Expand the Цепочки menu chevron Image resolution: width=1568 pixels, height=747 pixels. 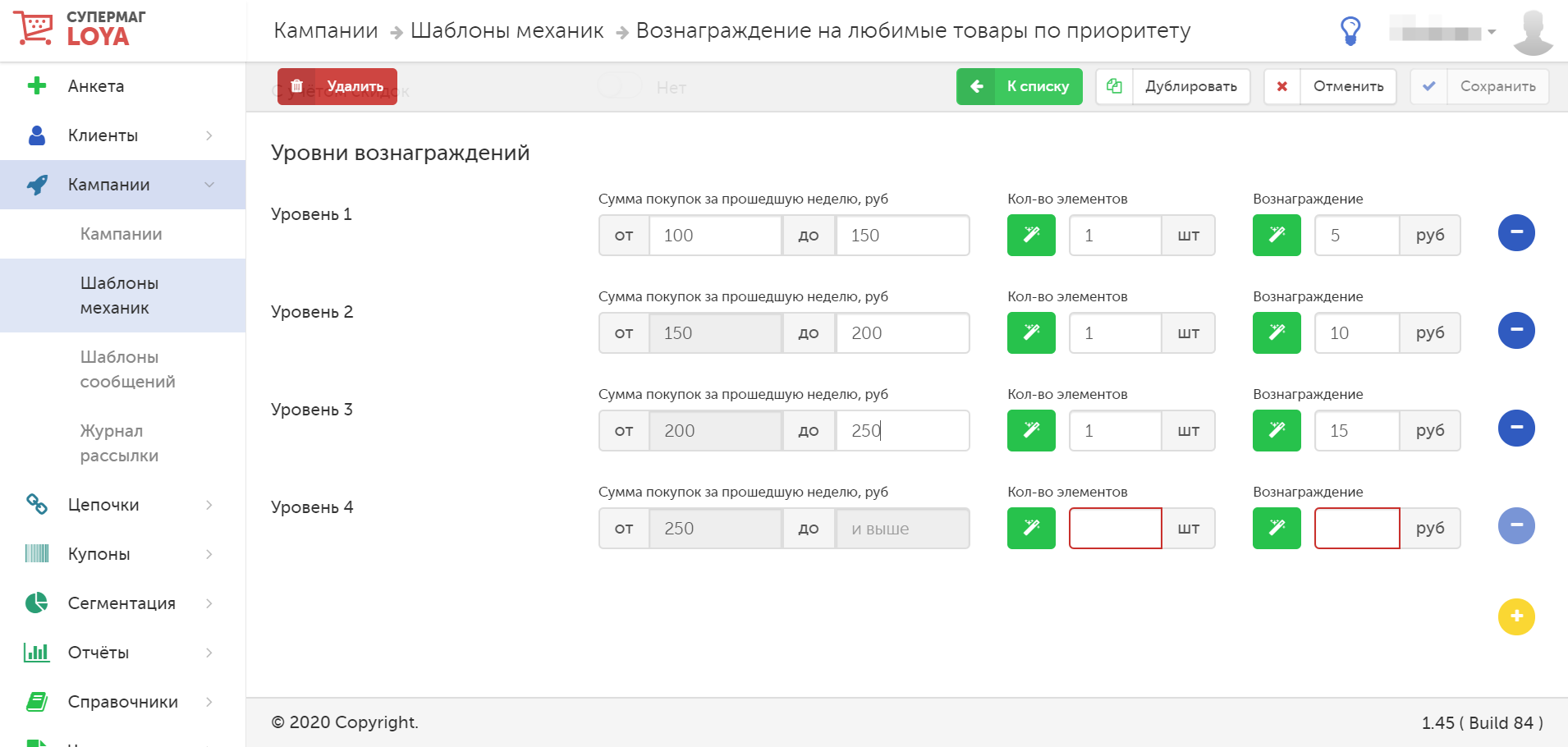click(x=209, y=505)
